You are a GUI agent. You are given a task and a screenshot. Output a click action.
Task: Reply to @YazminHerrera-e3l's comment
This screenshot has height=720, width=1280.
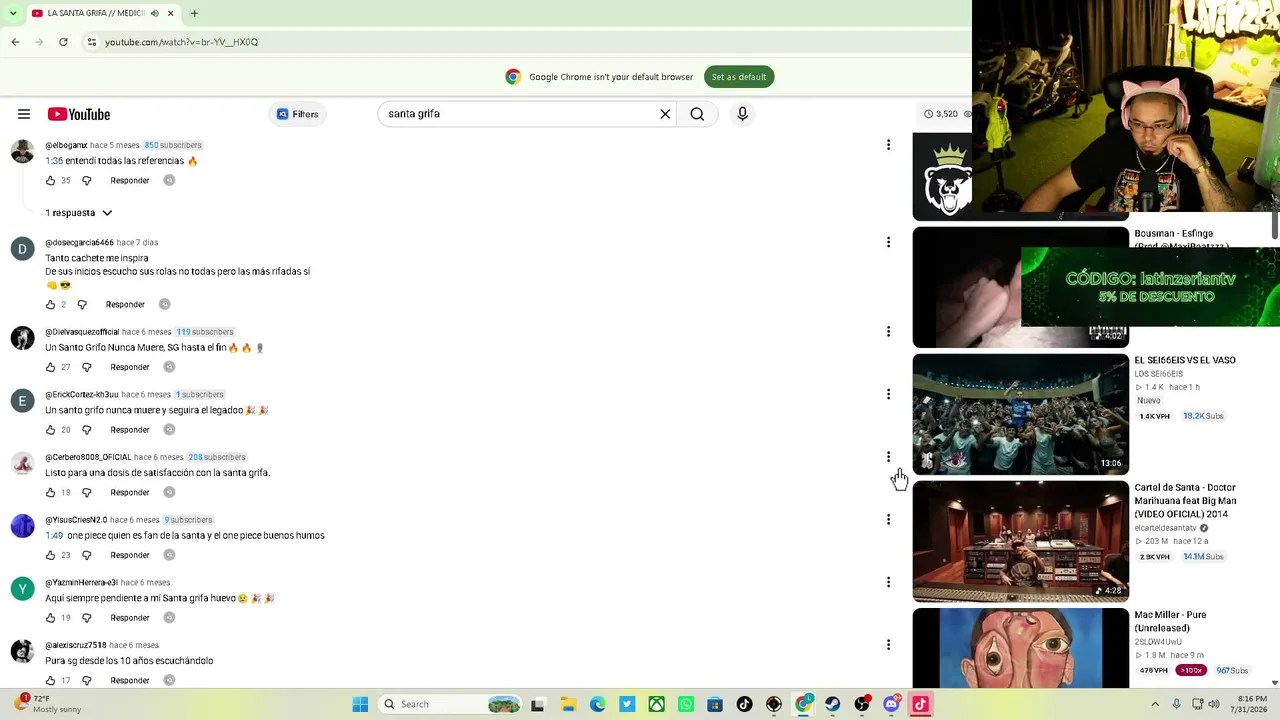130,618
